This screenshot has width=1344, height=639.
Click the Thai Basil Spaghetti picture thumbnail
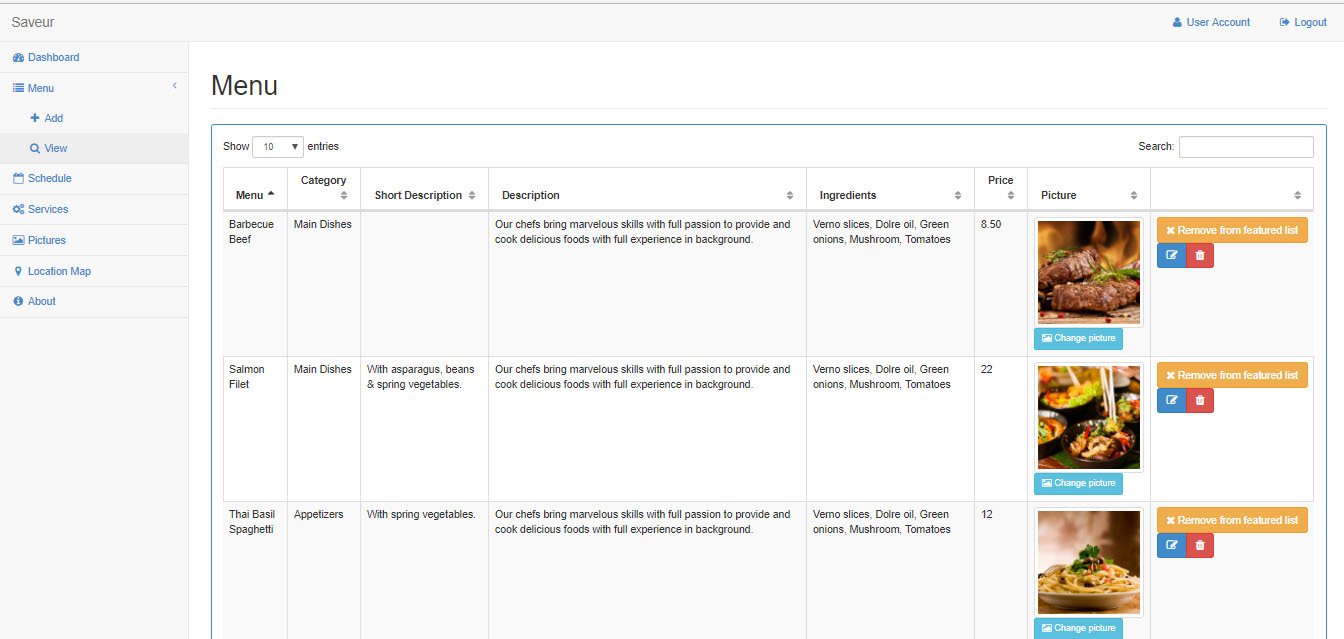tap(1088, 562)
